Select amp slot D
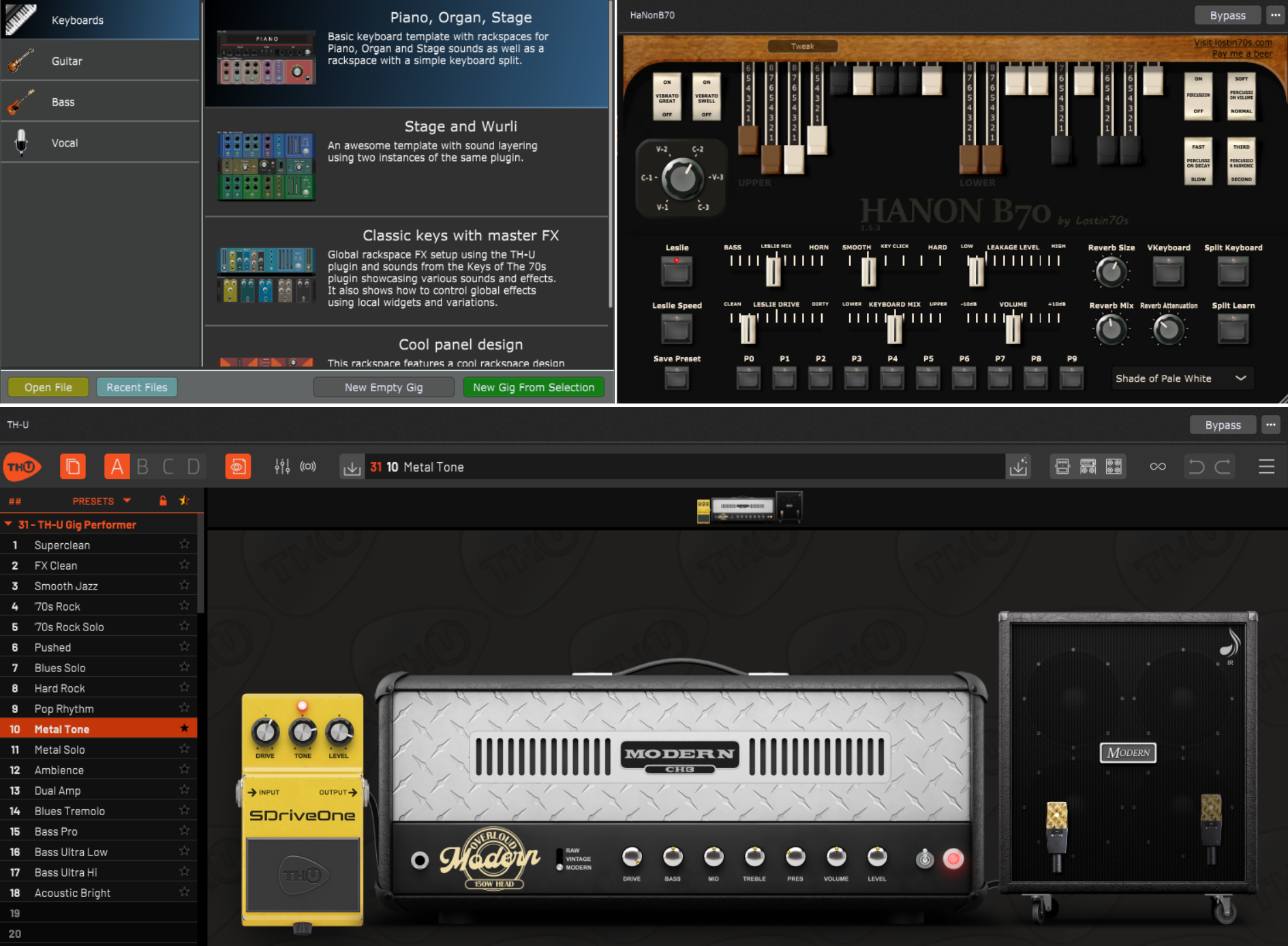This screenshot has width=1288, height=946. (x=194, y=467)
